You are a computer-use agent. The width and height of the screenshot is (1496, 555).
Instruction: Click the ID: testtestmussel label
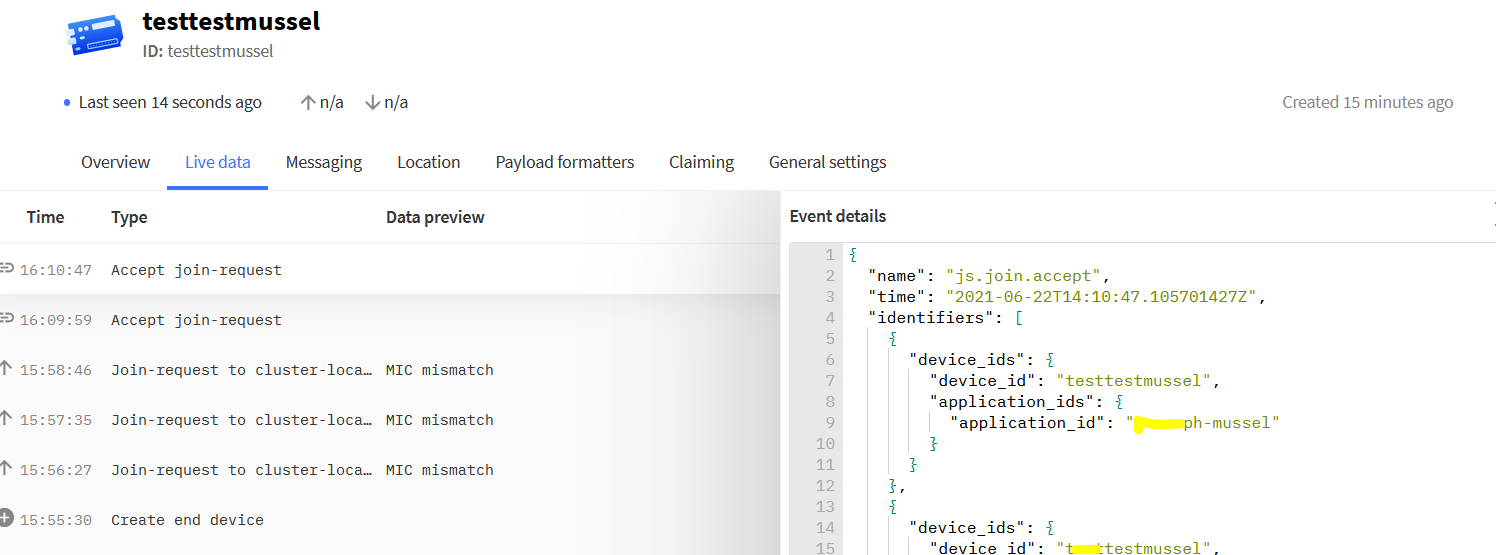click(x=208, y=51)
